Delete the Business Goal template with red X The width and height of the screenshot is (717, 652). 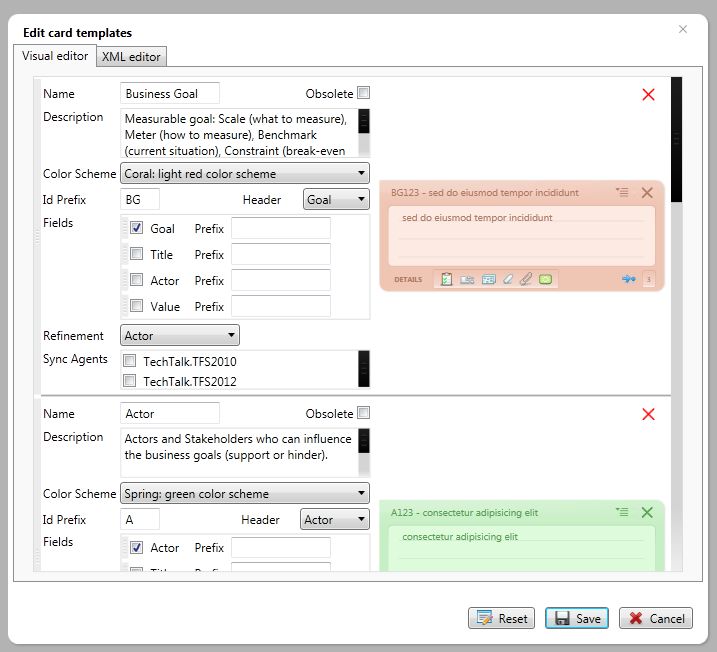click(648, 95)
